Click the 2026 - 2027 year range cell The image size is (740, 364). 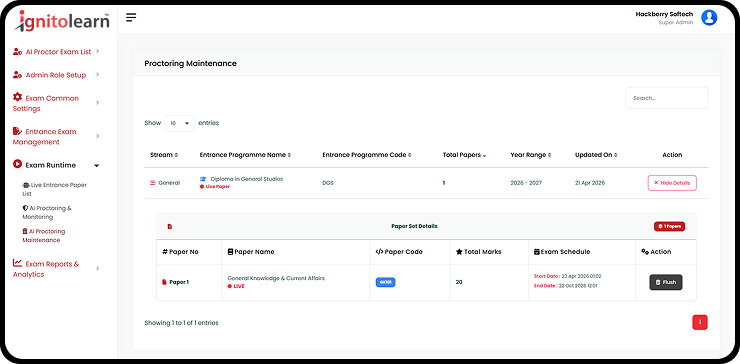[x=526, y=183]
